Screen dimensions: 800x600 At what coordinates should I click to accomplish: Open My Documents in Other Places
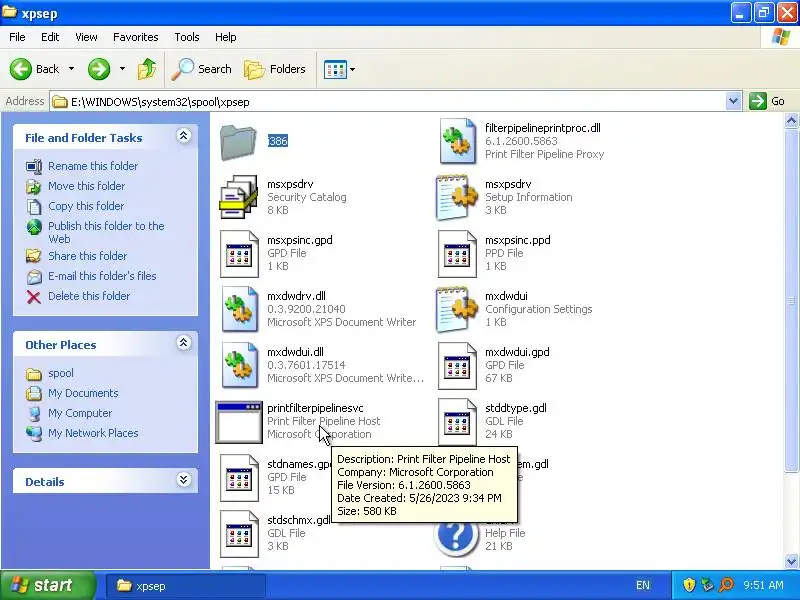click(x=83, y=393)
